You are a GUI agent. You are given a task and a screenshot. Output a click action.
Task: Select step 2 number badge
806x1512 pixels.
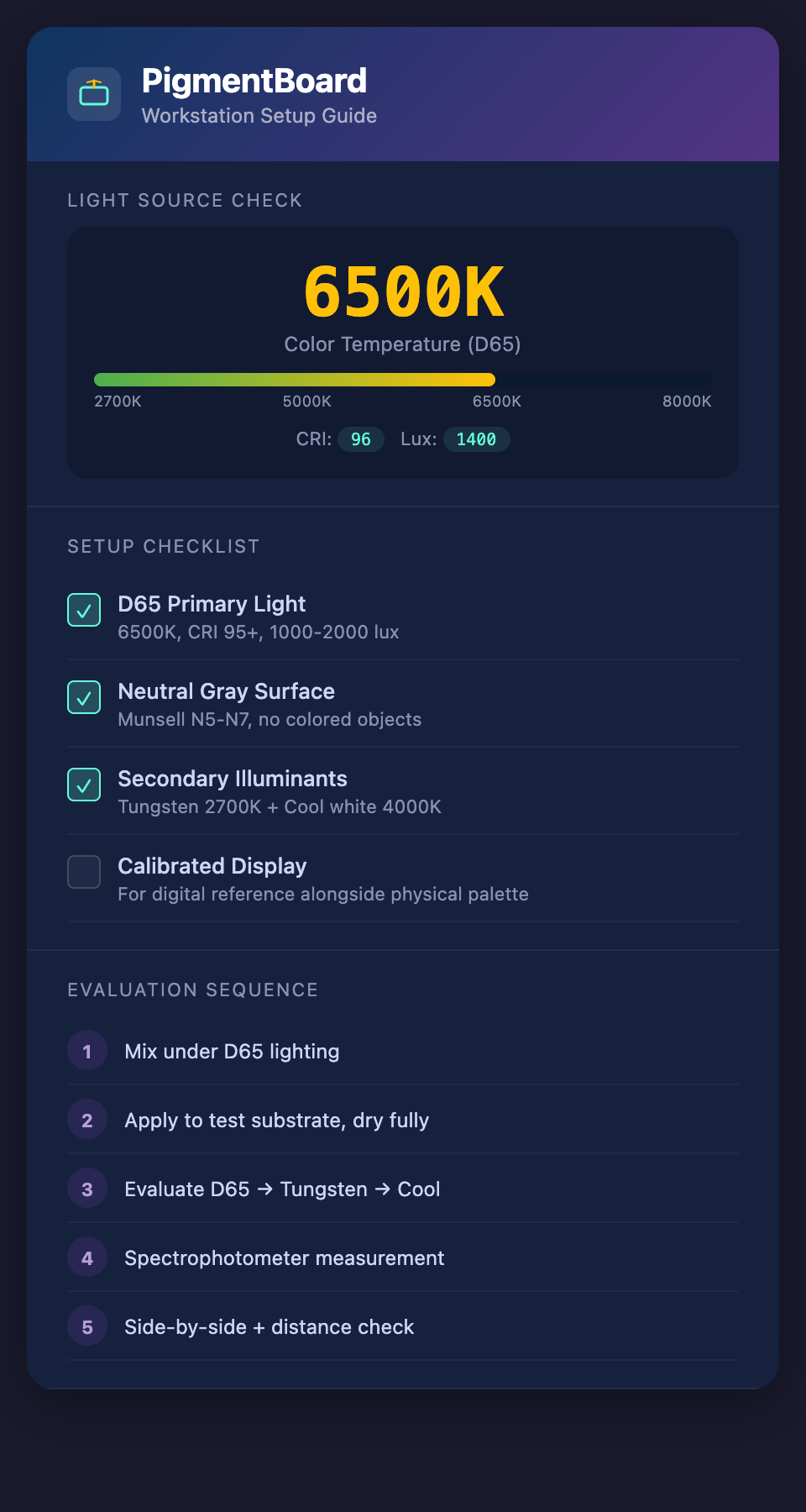click(87, 1120)
